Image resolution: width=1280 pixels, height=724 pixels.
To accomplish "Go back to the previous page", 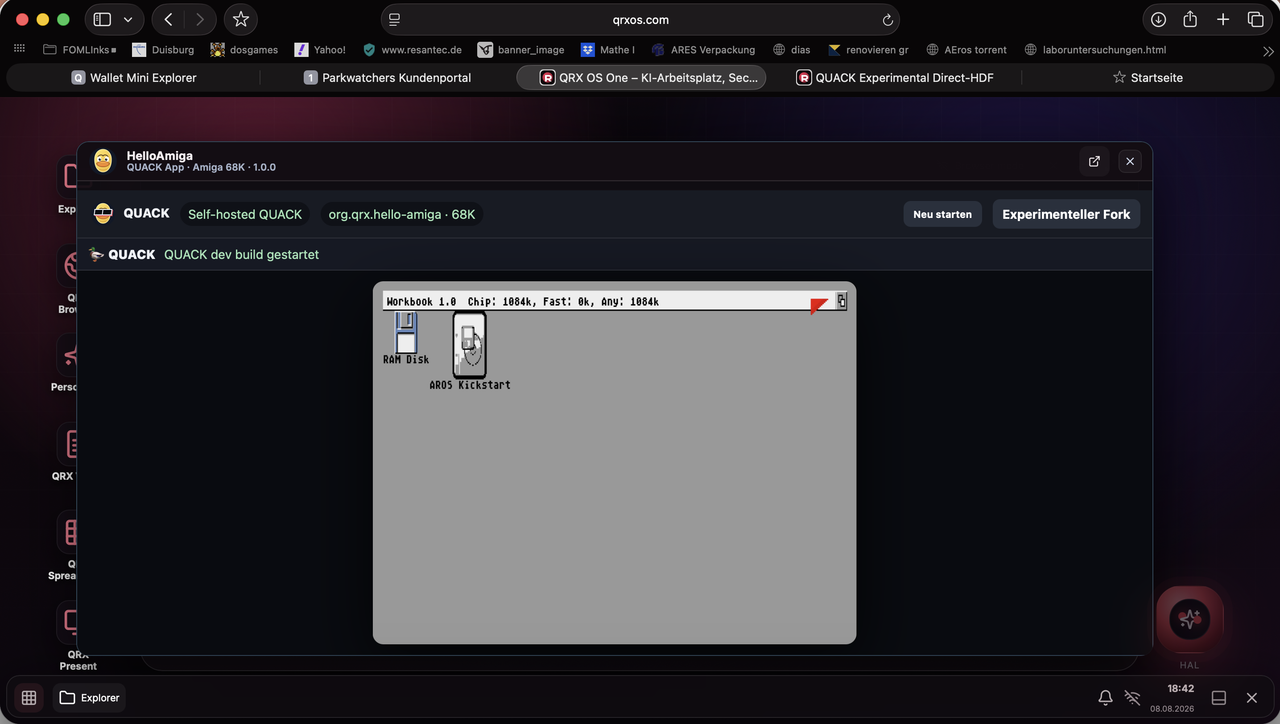I will [168, 19].
